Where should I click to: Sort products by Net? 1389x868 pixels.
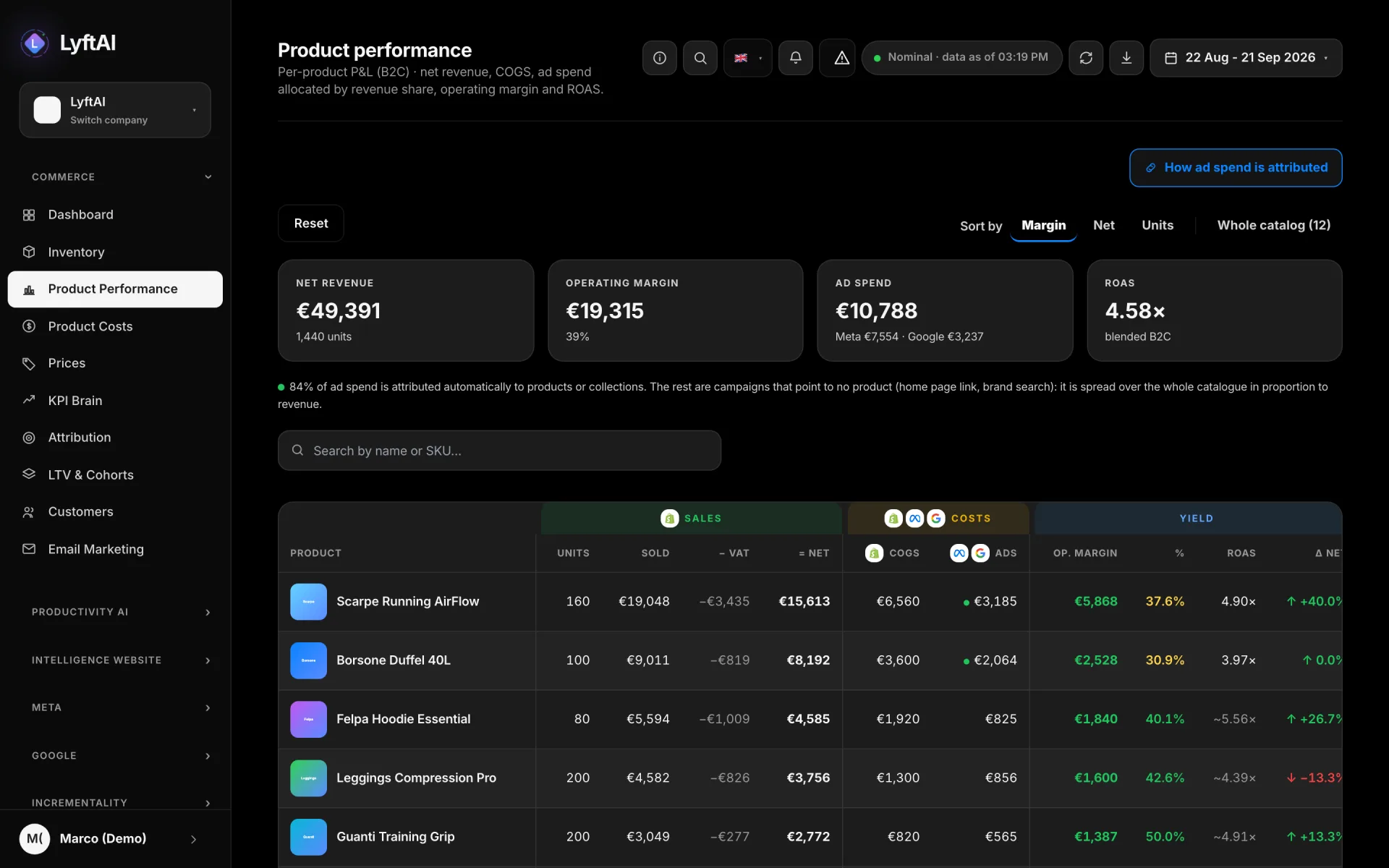[x=1103, y=226]
